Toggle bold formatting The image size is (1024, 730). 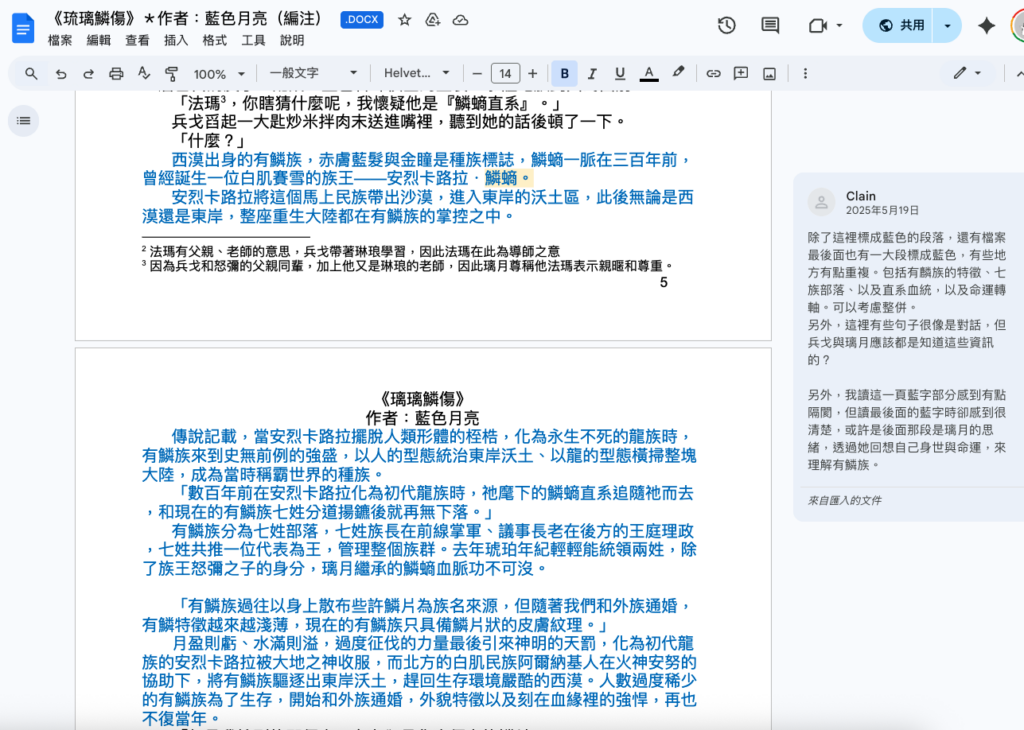coord(564,74)
